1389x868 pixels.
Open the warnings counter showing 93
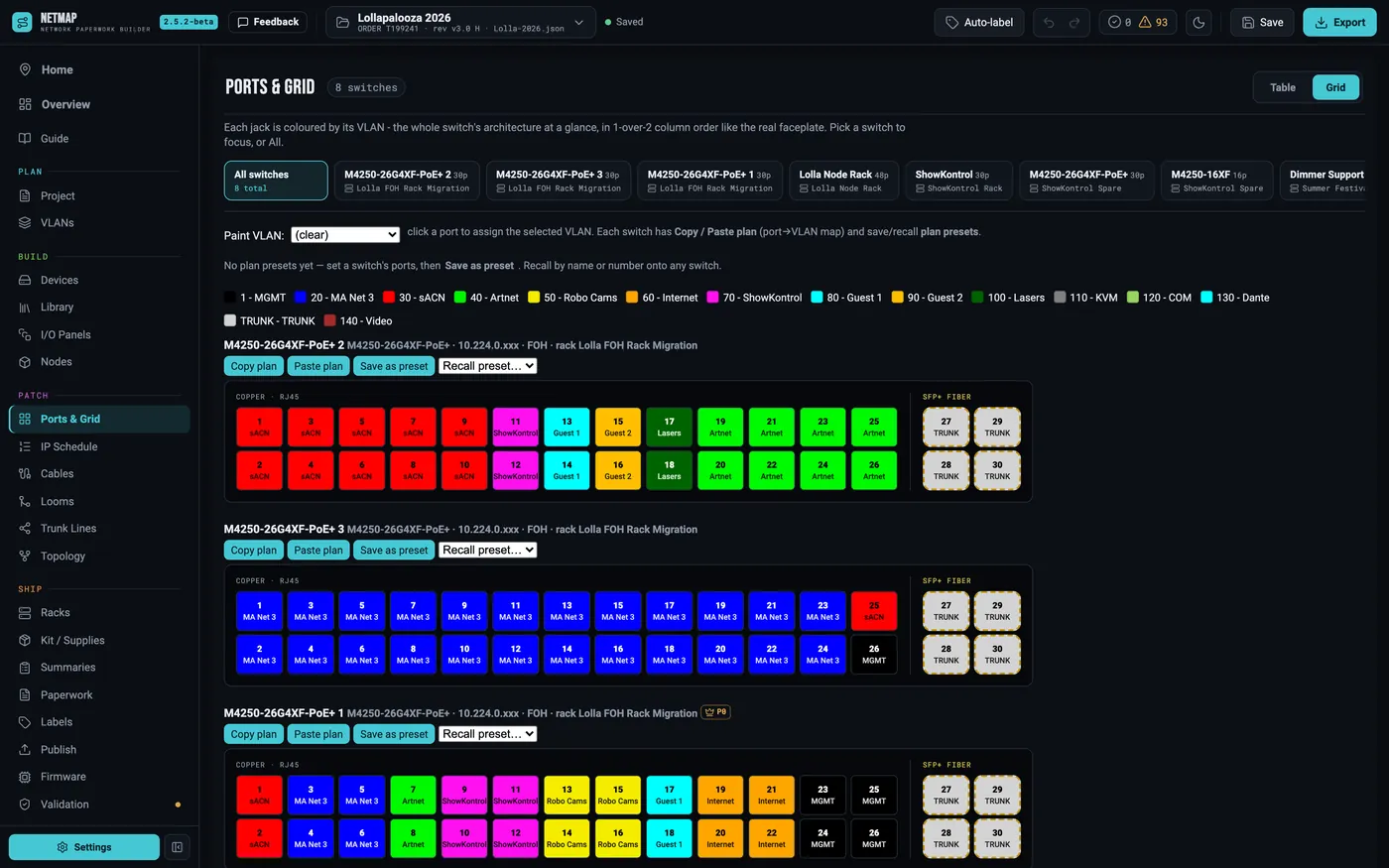tap(1153, 22)
